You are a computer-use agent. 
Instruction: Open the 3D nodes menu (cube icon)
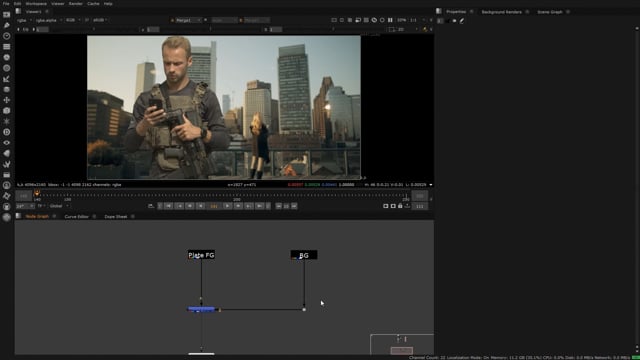click(x=7, y=111)
